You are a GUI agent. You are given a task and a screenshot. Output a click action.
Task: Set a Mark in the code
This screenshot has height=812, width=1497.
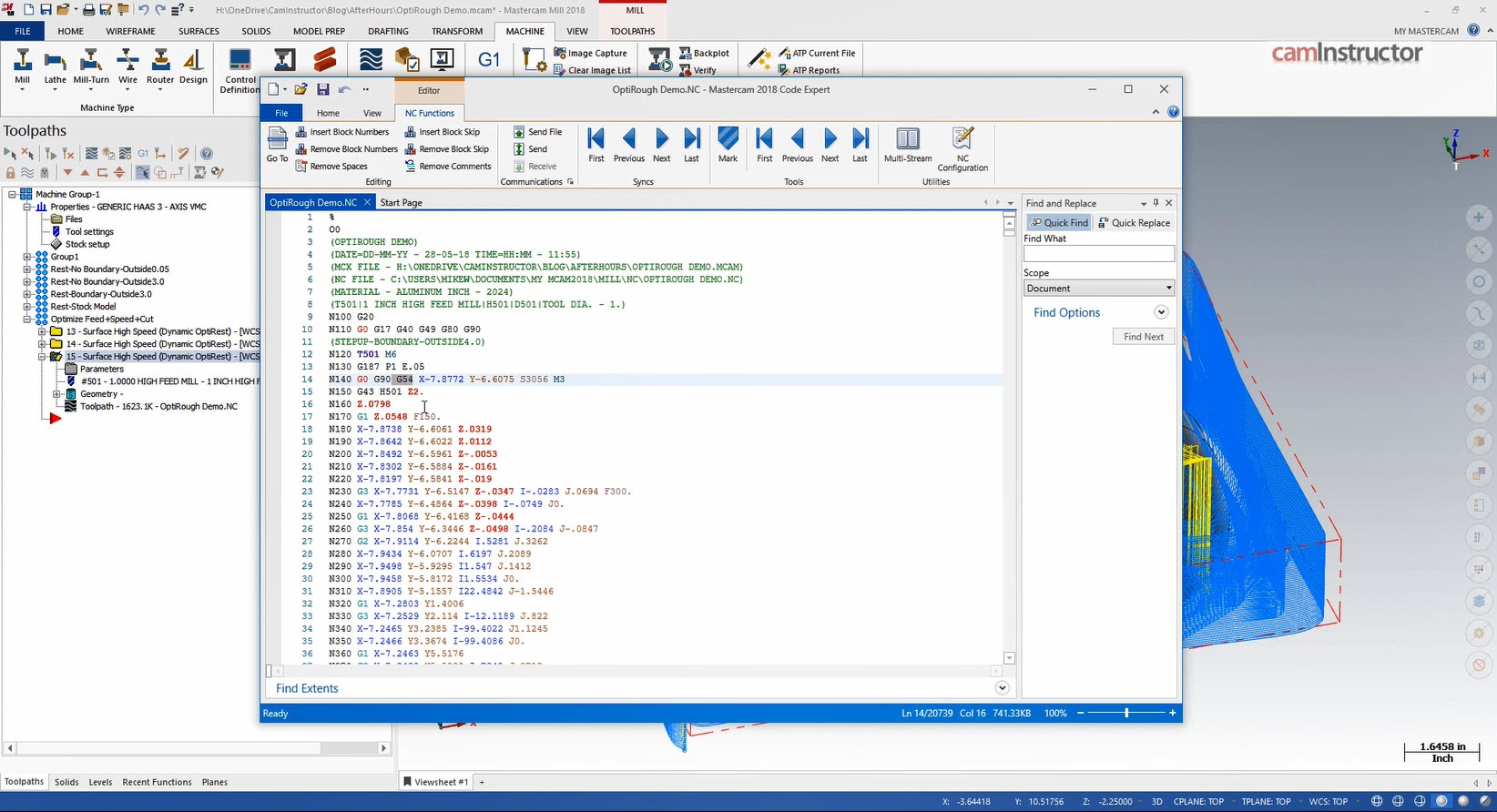(x=728, y=146)
